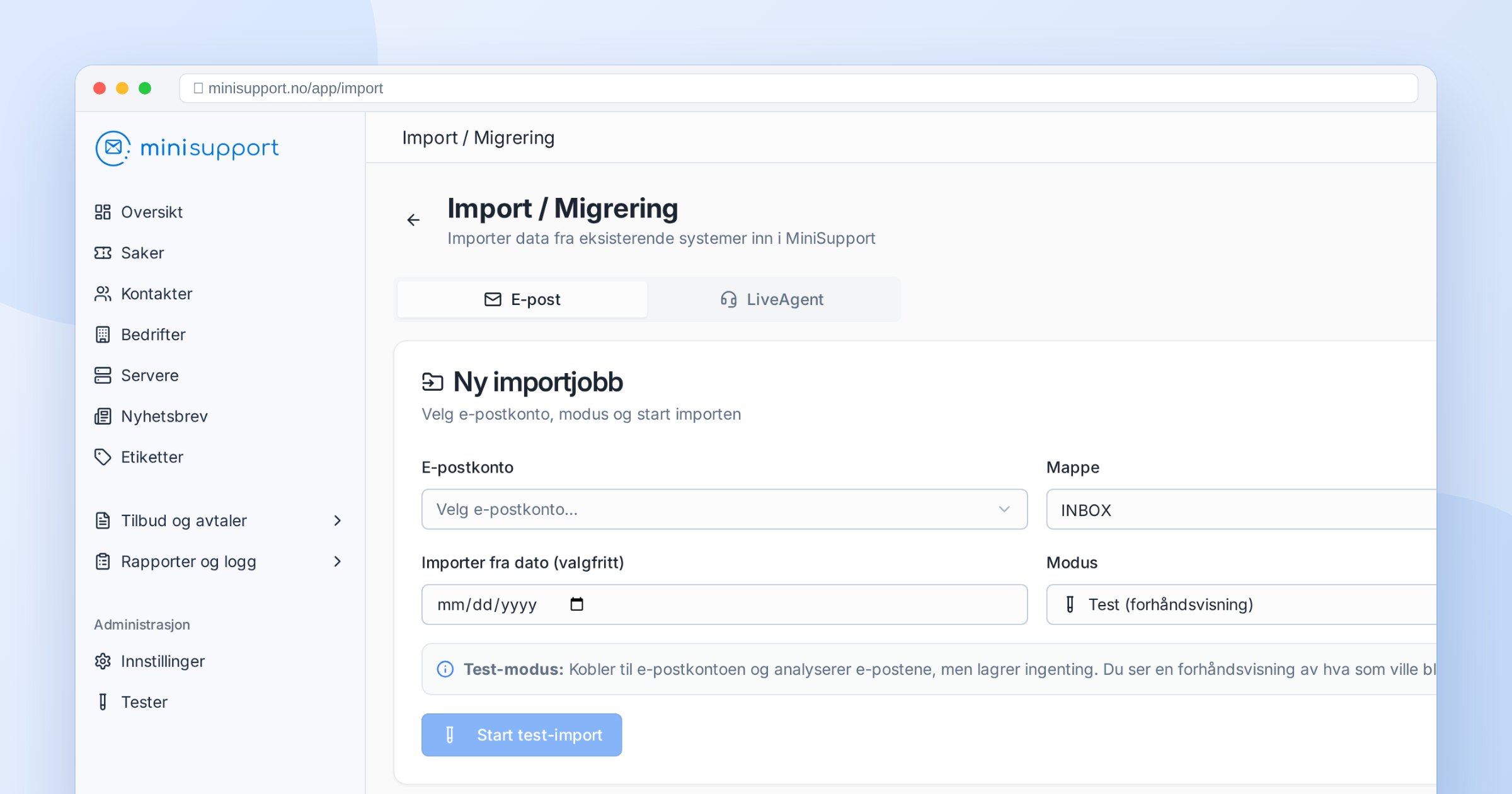
Task: Click the Tester test-tube icon
Action: (x=103, y=702)
